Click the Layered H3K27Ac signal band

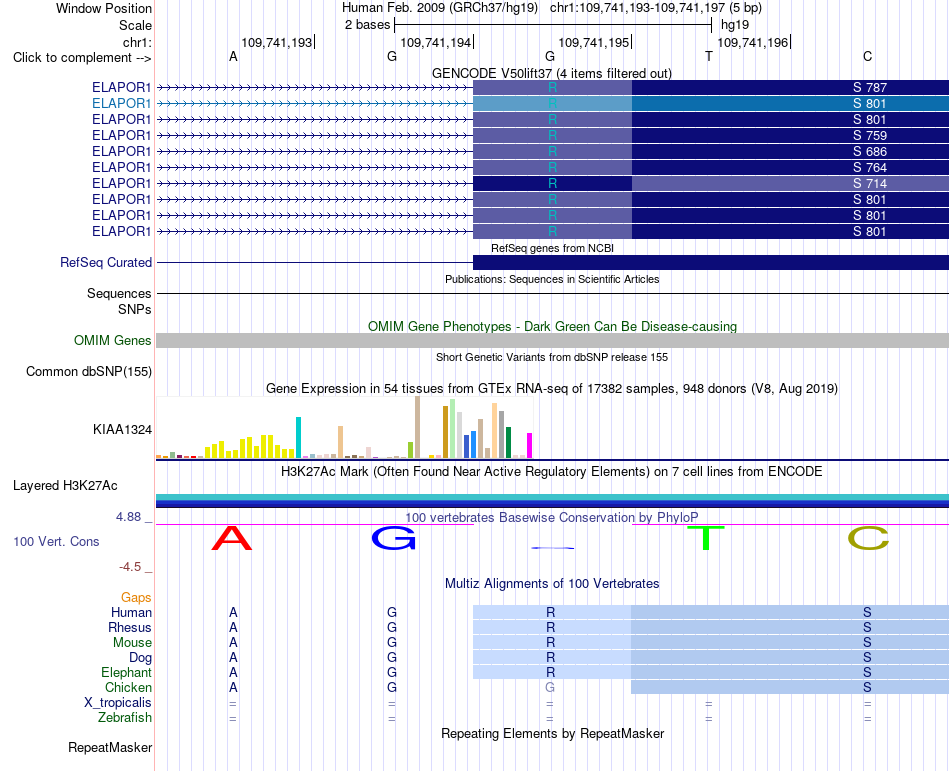tap(553, 501)
